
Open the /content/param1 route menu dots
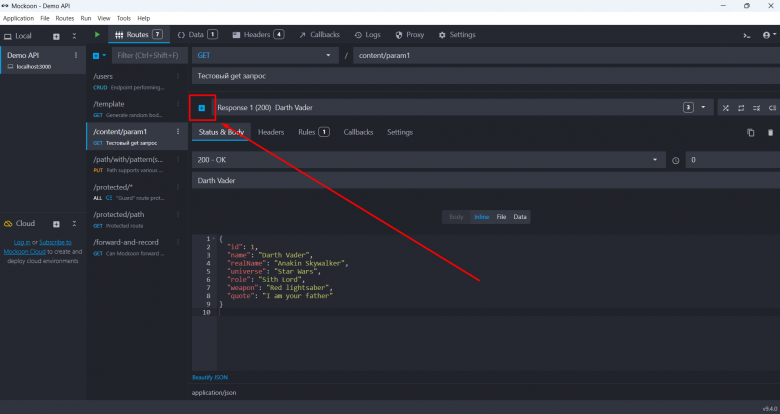[x=178, y=132]
